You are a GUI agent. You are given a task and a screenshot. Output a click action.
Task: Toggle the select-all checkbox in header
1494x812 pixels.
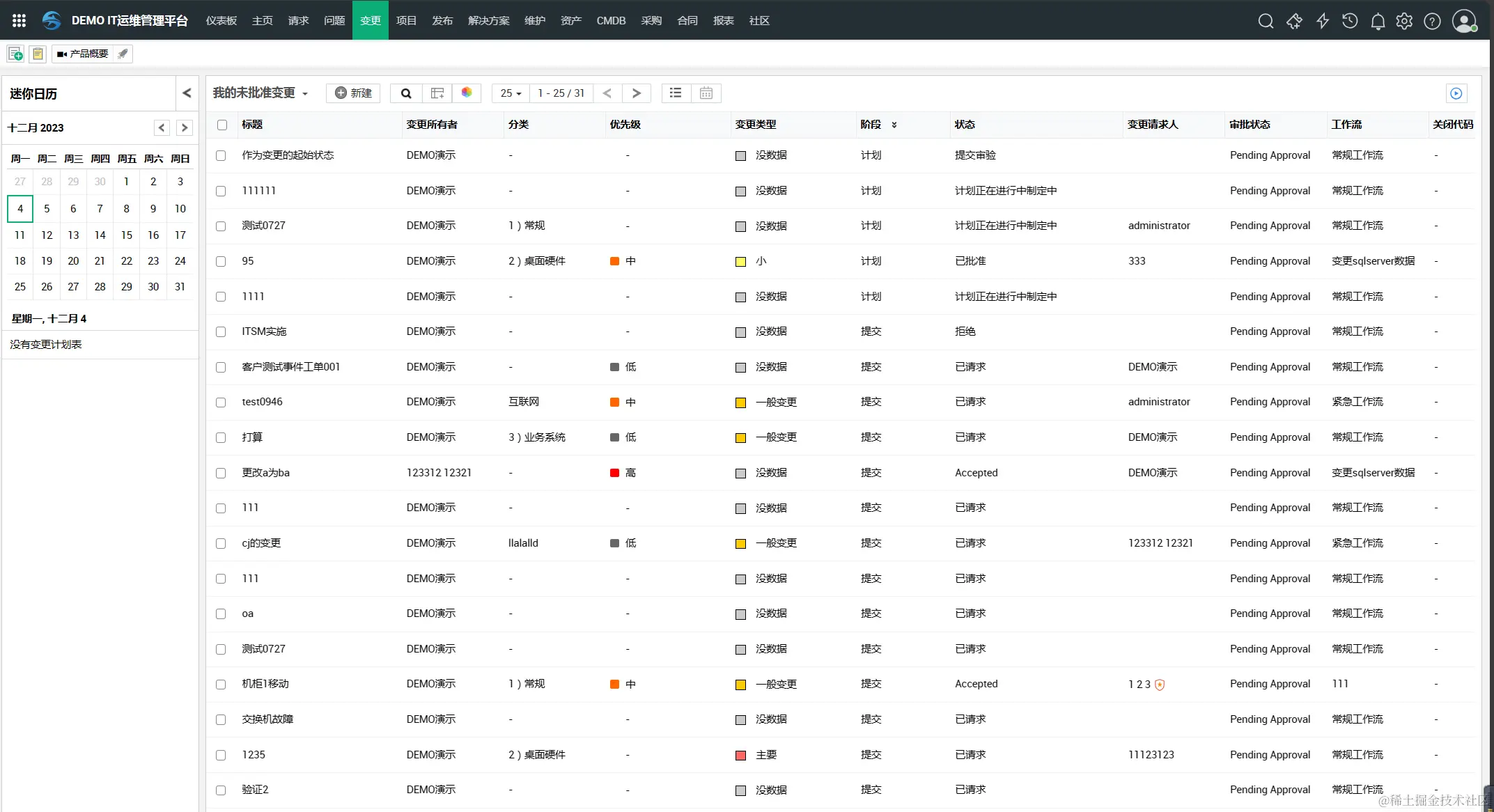coord(222,125)
